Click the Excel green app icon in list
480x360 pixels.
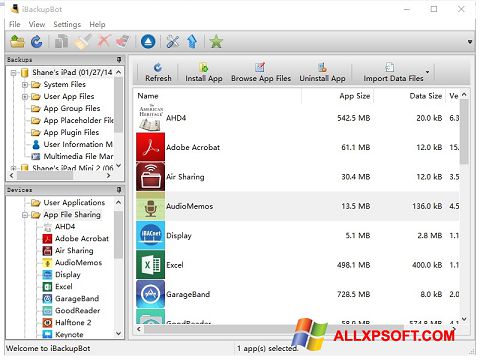(151, 265)
